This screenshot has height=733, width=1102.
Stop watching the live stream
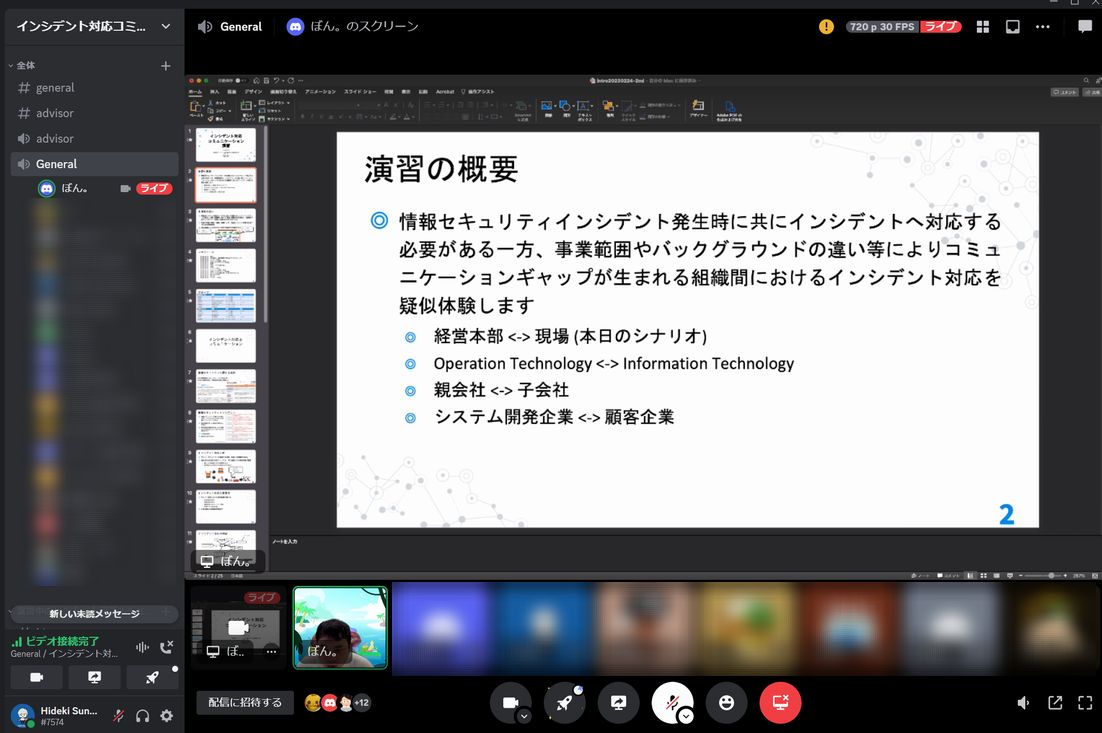[780, 702]
